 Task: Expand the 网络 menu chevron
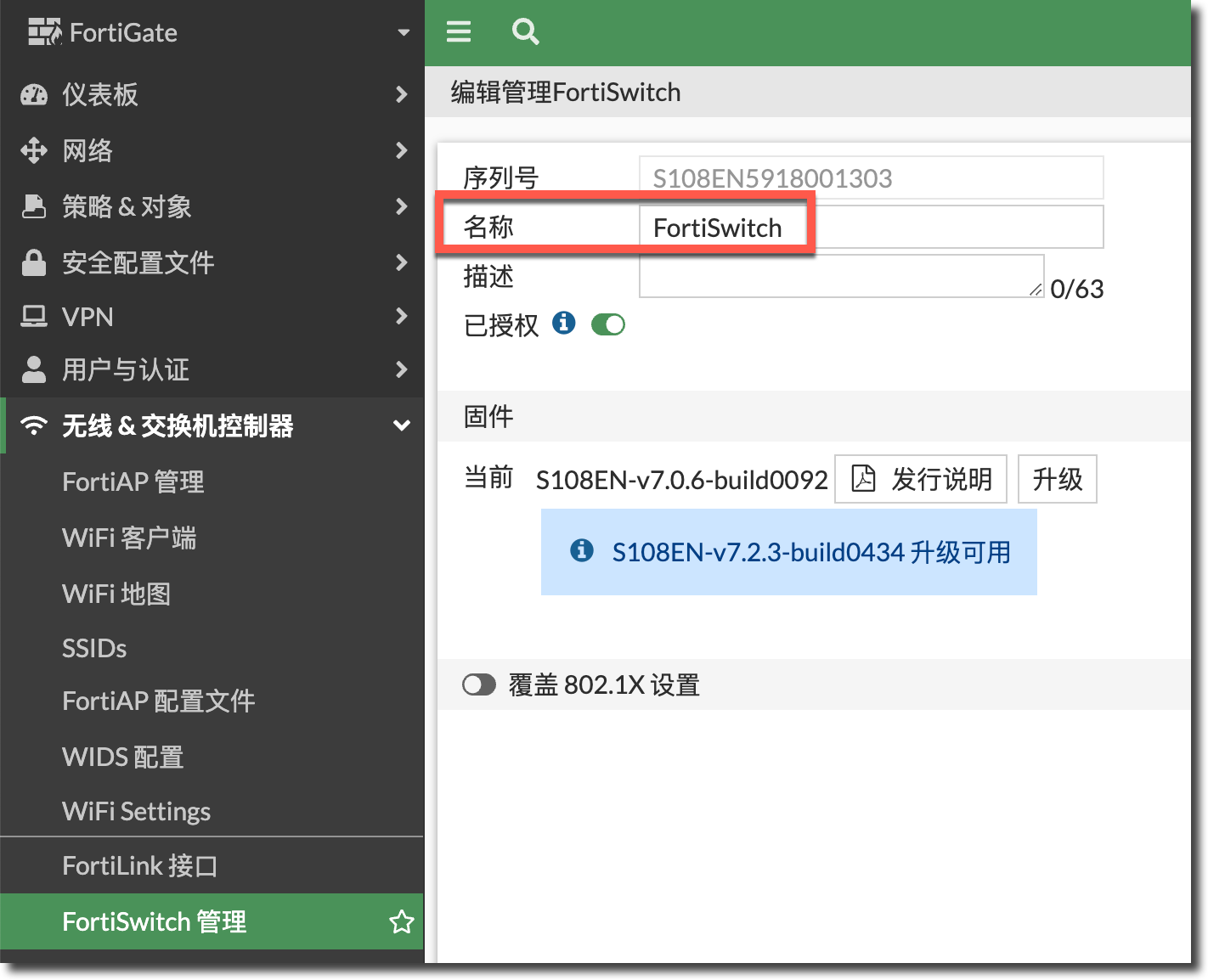[x=401, y=150]
